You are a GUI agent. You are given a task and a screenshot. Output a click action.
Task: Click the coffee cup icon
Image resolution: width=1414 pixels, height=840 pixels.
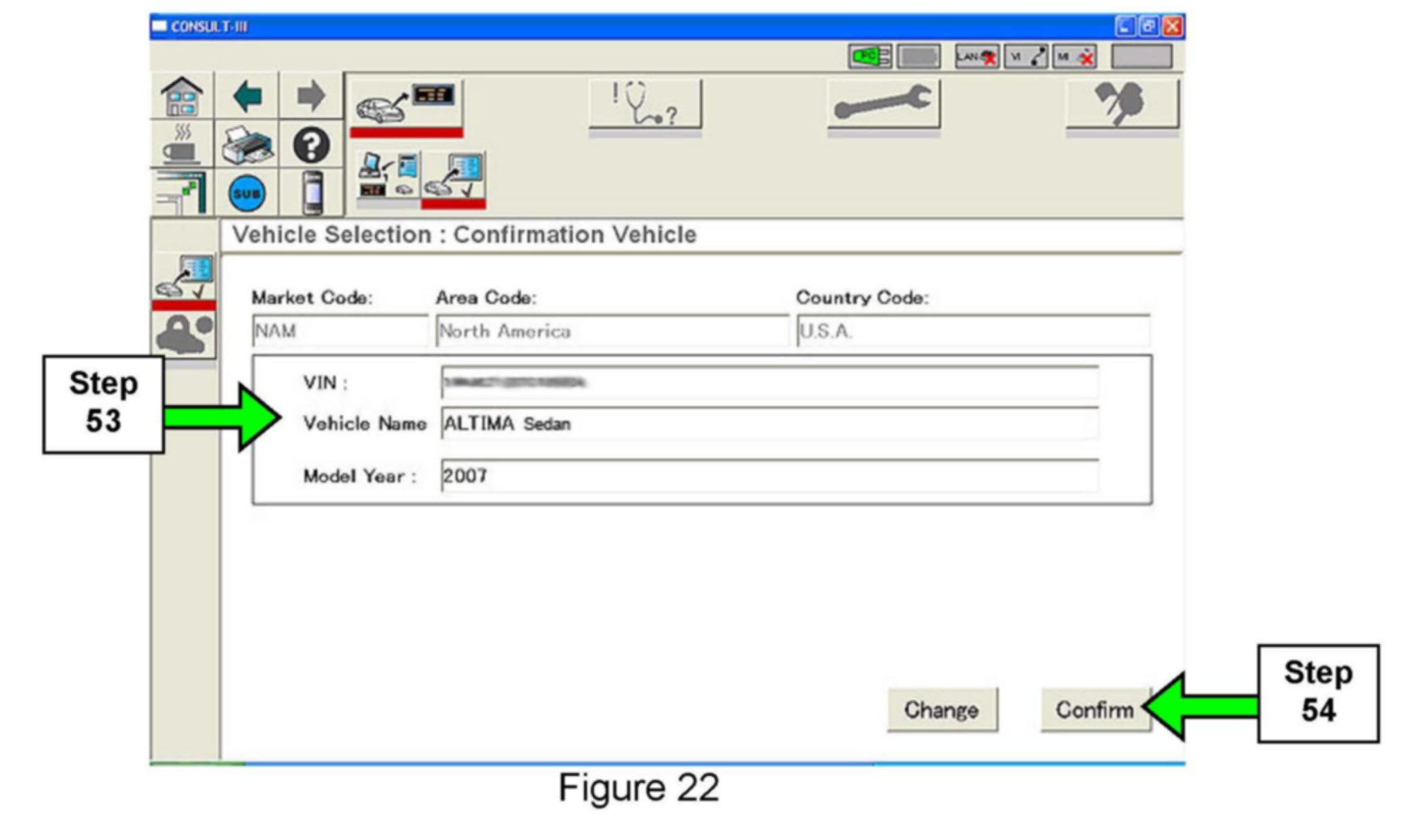coord(182,145)
